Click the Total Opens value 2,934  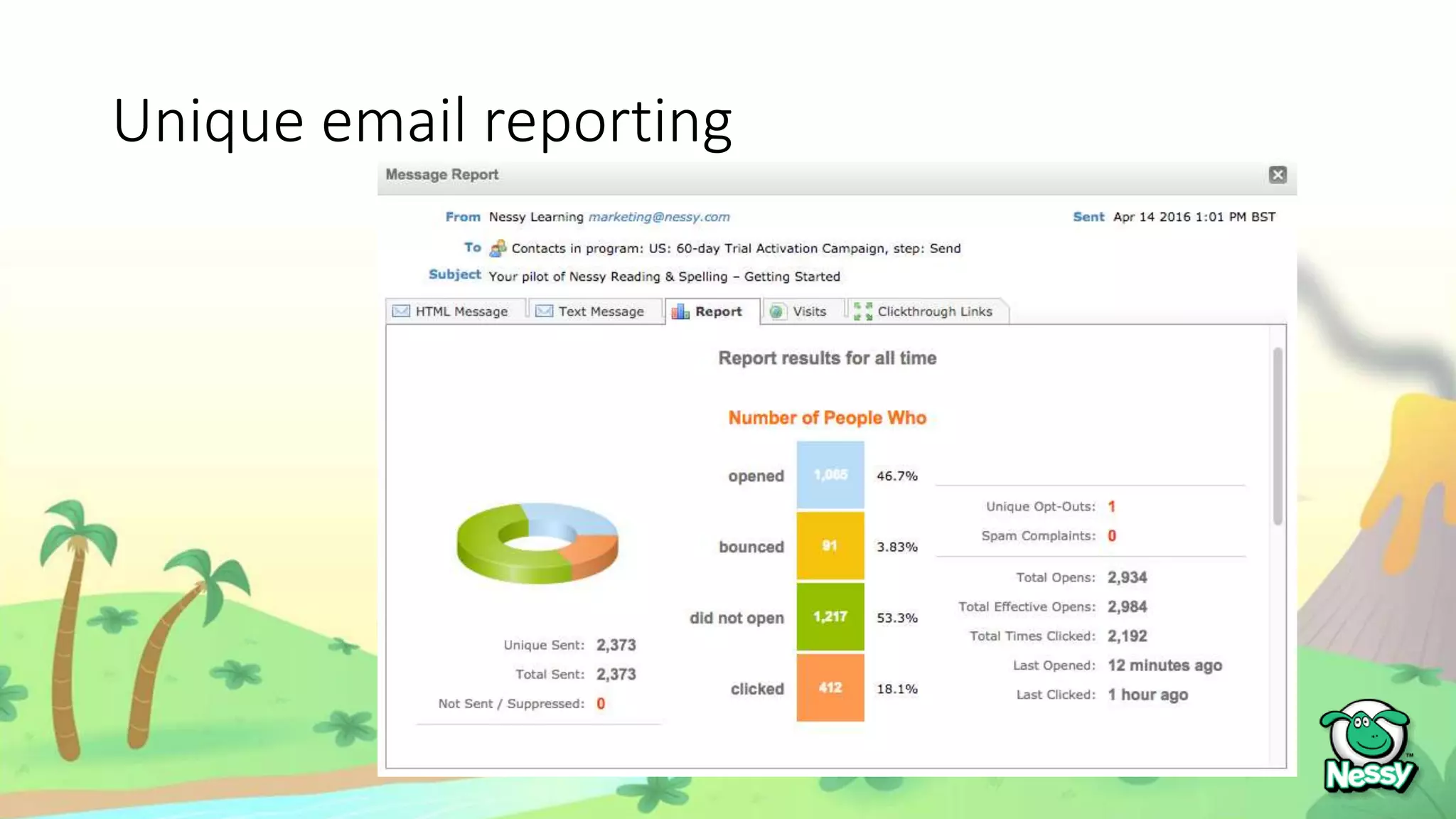pyautogui.click(x=1127, y=577)
